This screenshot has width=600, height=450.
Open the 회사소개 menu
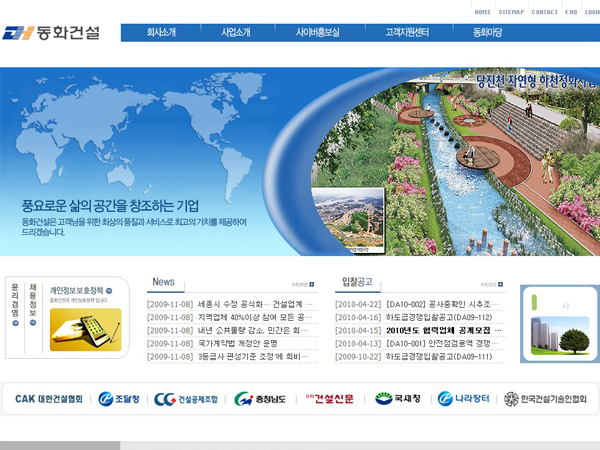[161, 33]
